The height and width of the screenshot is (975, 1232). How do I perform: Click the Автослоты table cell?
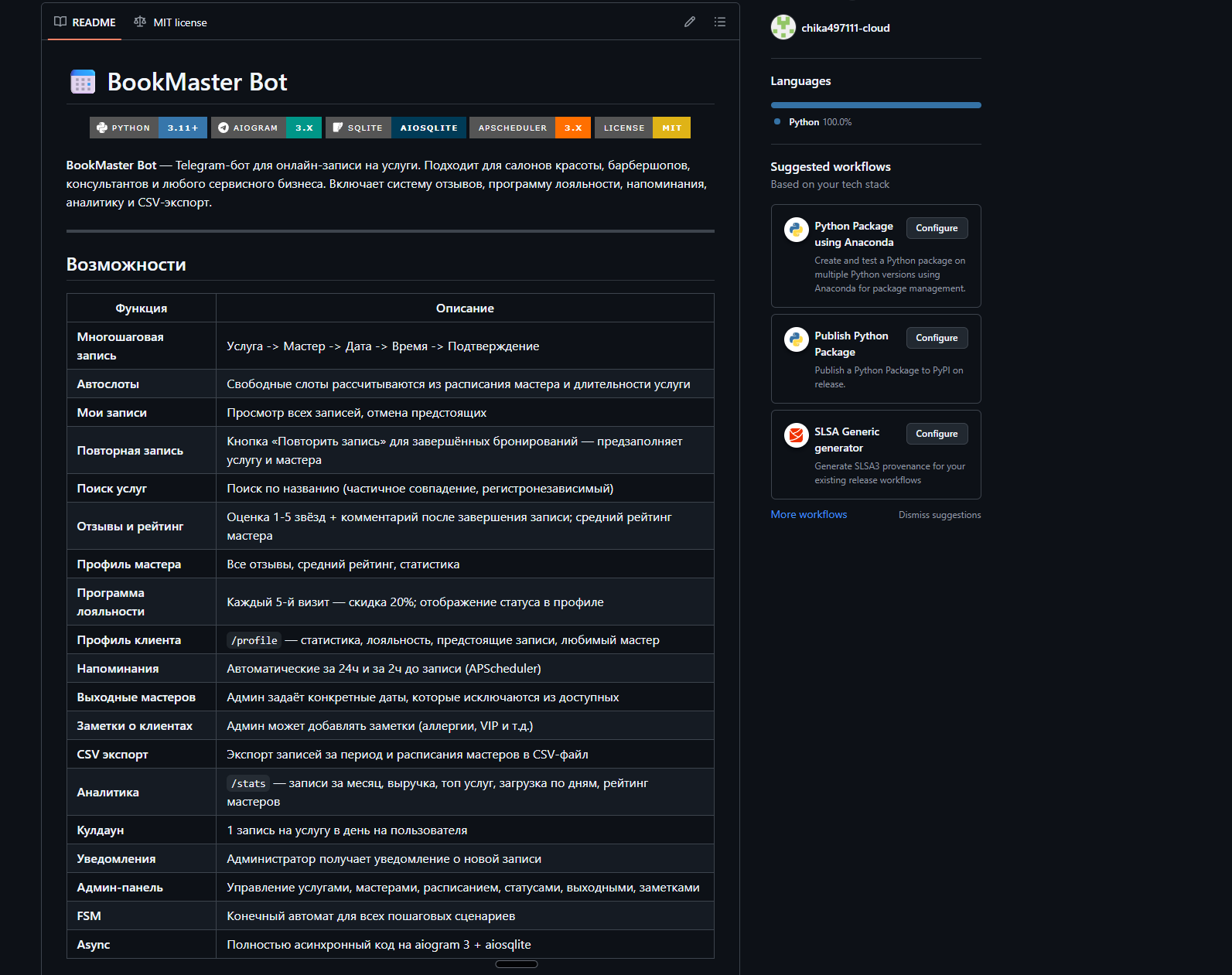[142, 384]
